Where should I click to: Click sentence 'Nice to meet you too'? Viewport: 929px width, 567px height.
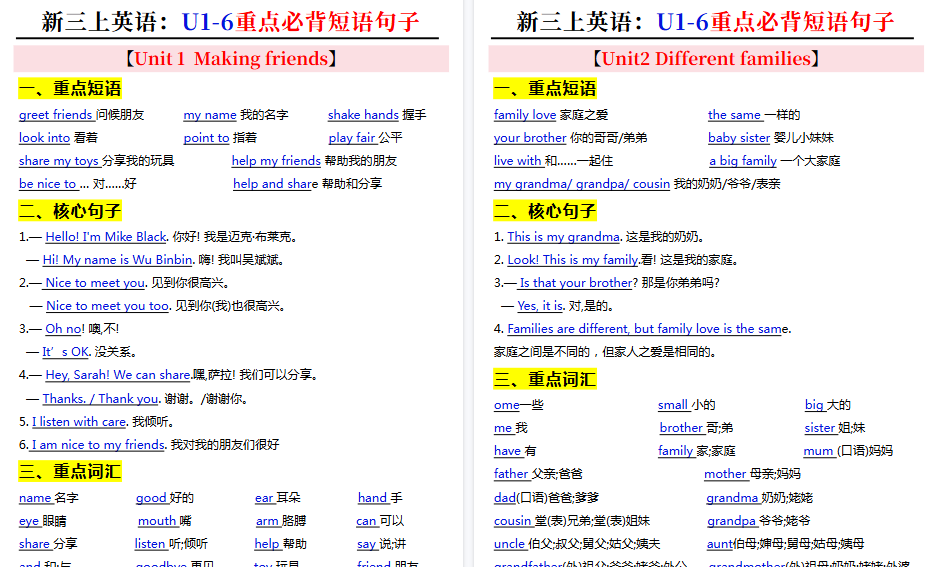pyautogui.click(x=107, y=306)
